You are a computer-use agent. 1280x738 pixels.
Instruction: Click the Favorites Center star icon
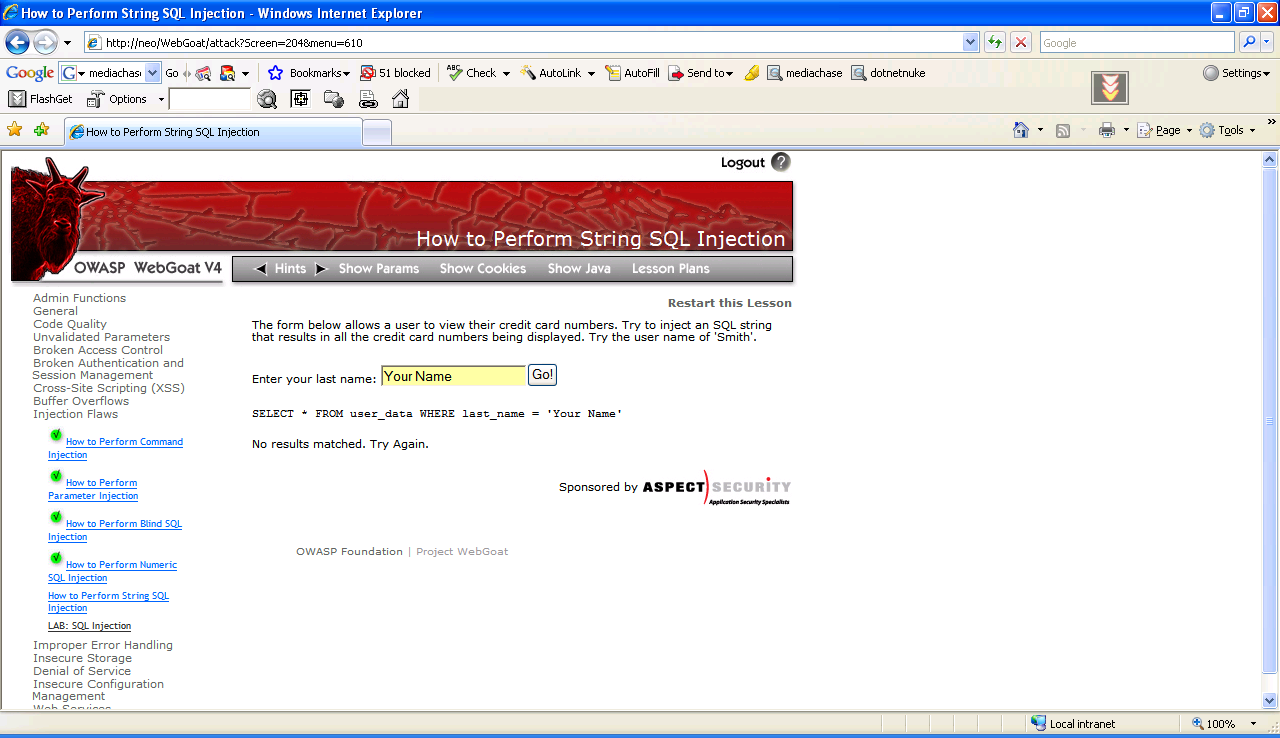14,130
